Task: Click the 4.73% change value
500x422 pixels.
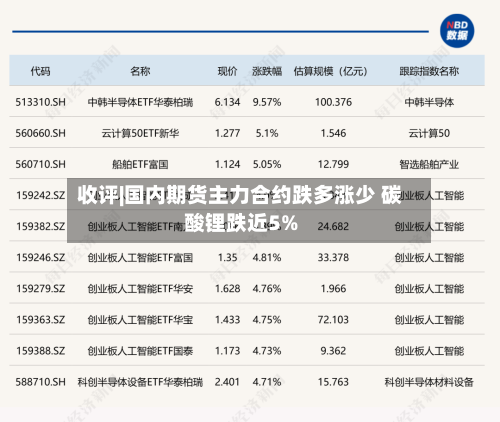Action: point(267,351)
